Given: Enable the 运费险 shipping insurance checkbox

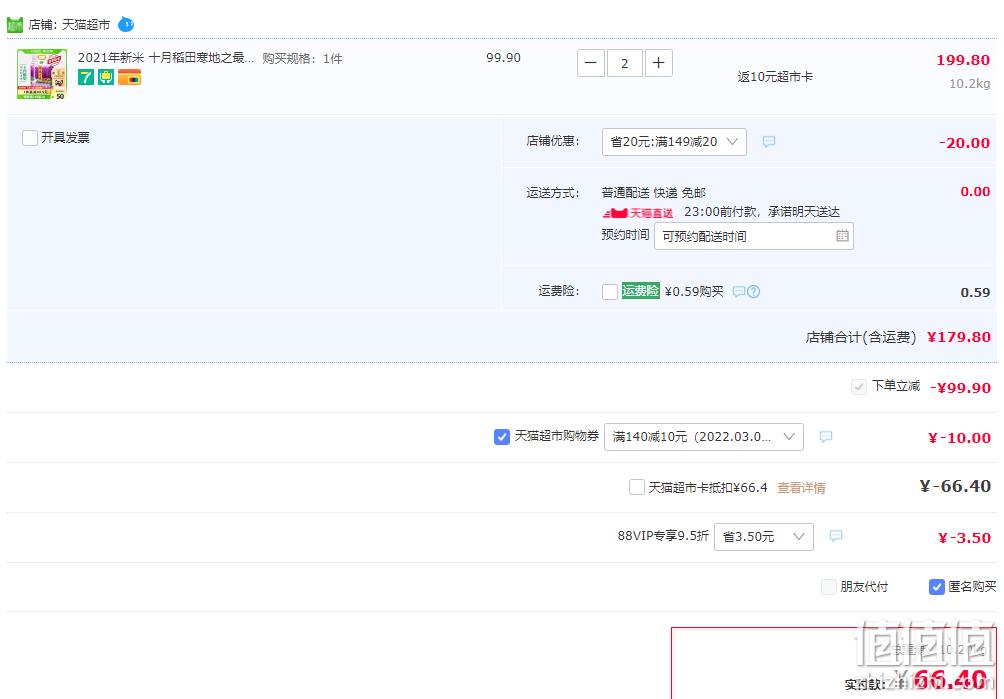Looking at the screenshot, I should [610, 292].
